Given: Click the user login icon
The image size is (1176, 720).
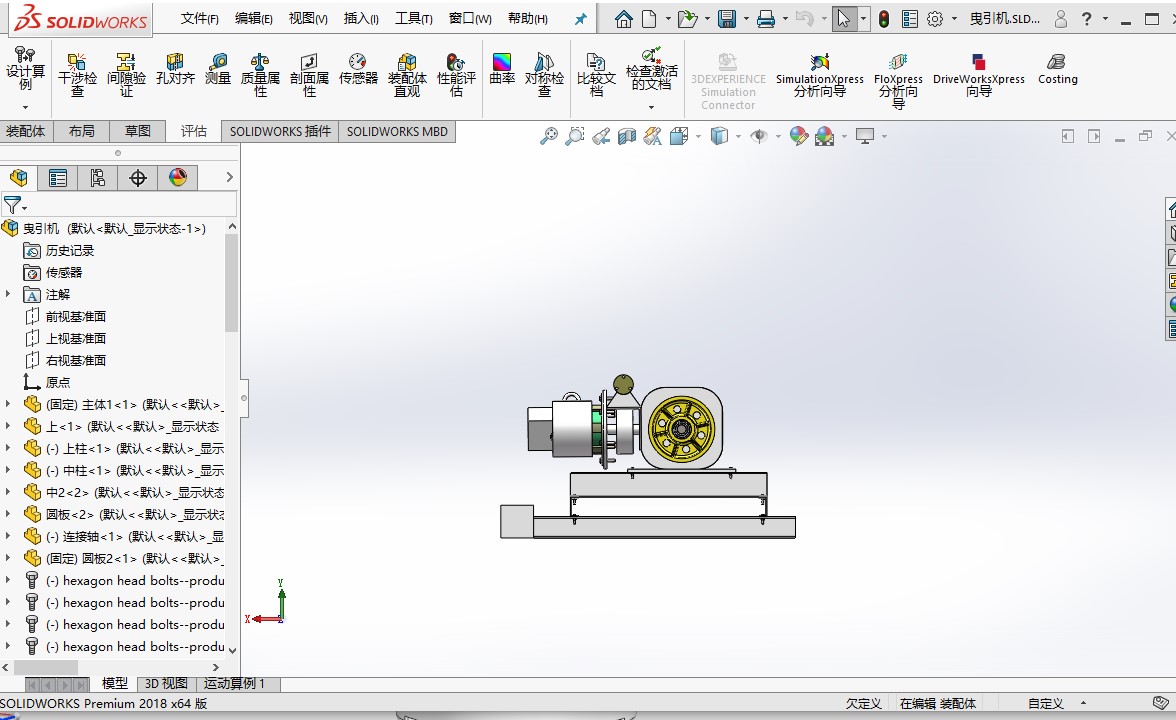Looking at the screenshot, I should pos(1060,20).
